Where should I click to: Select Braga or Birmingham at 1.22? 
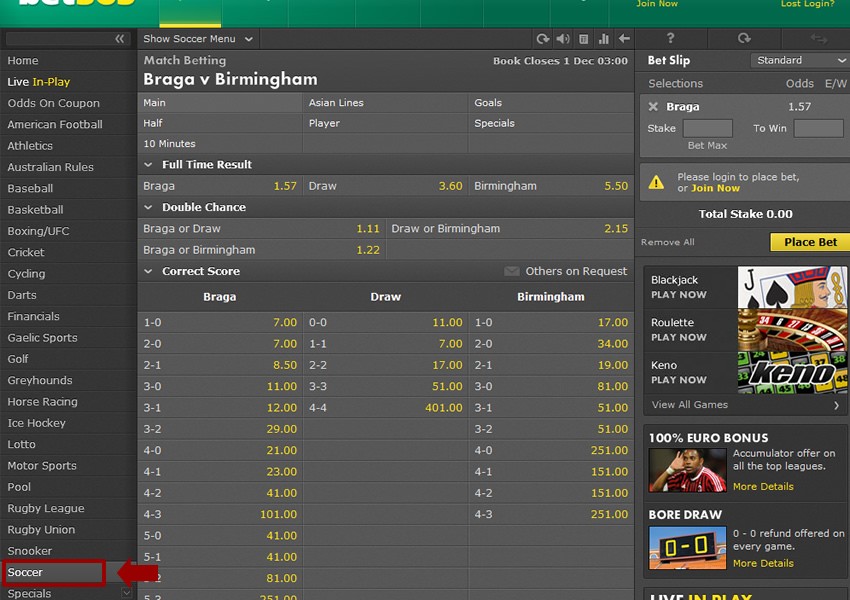click(261, 250)
